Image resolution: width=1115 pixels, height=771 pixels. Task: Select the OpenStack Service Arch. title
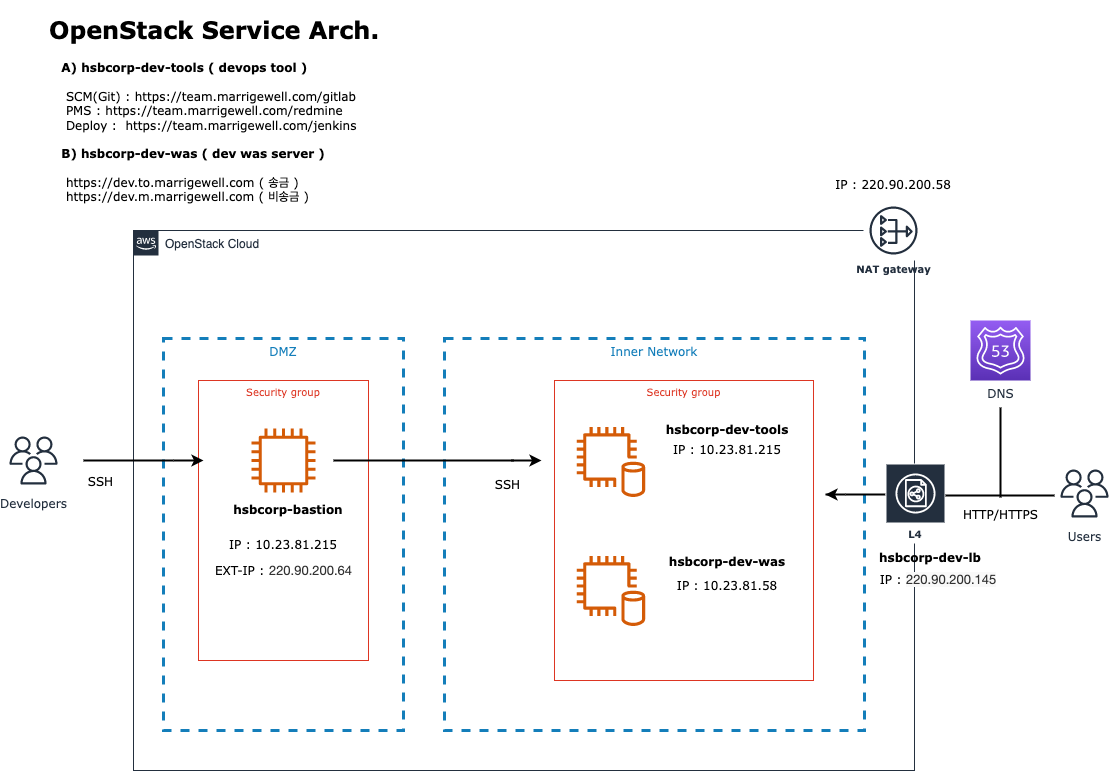coord(214,31)
